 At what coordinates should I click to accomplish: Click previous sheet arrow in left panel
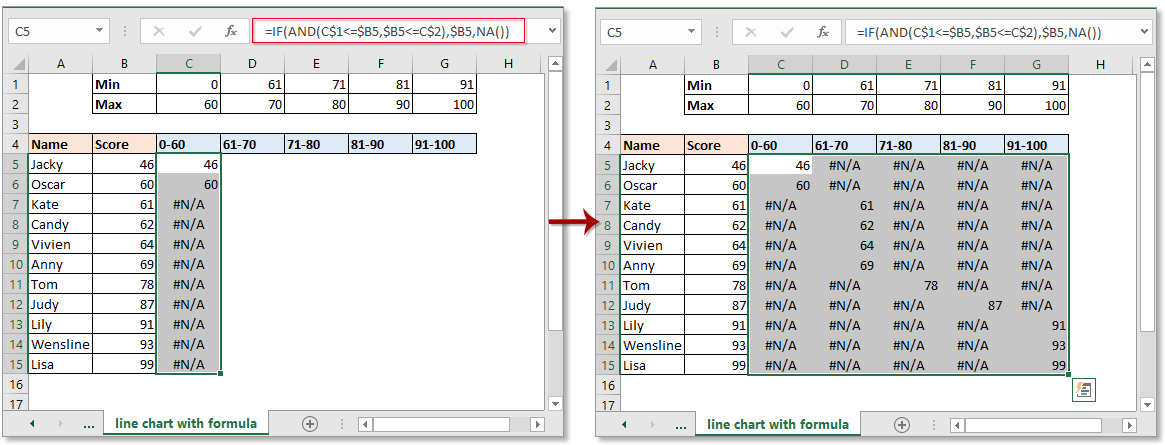(31, 424)
